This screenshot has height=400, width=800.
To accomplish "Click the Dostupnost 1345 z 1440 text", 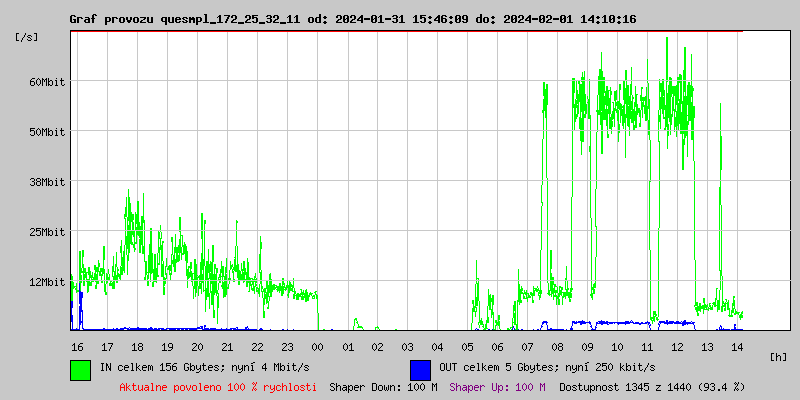I will click(651, 387).
